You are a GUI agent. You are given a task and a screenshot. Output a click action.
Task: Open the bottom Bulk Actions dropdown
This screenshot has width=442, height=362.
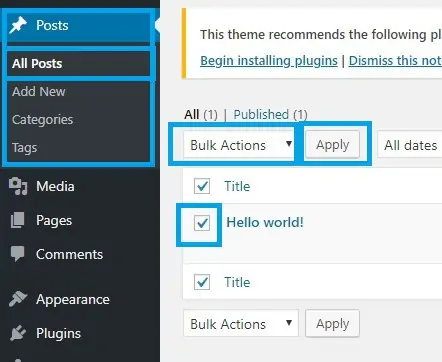[x=241, y=324]
